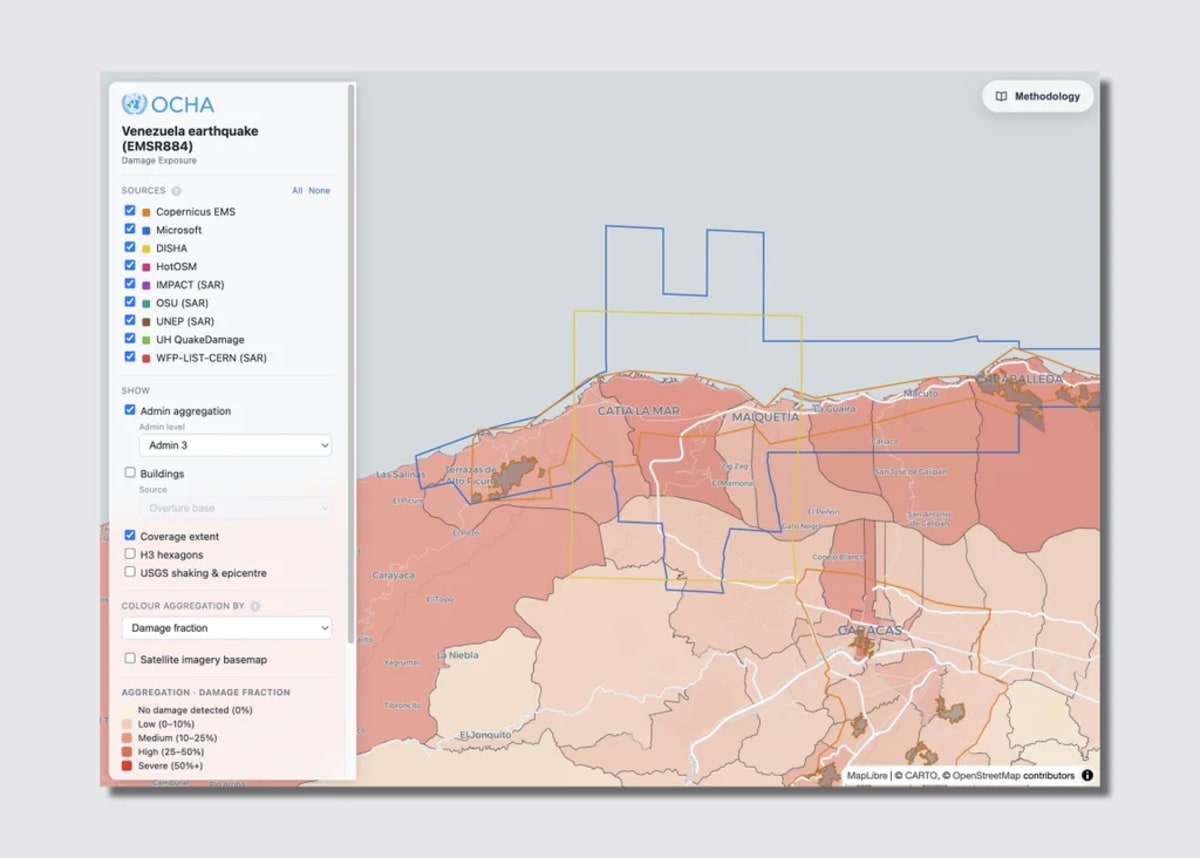The width and height of the screenshot is (1200, 858).
Task: Select All sources link
Action: (297, 191)
